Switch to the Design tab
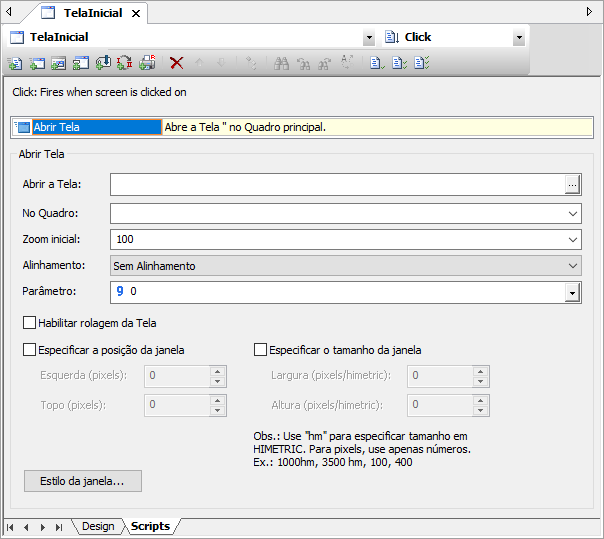Image resolution: width=604 pixels, height=539 pixels. [98, 526]
